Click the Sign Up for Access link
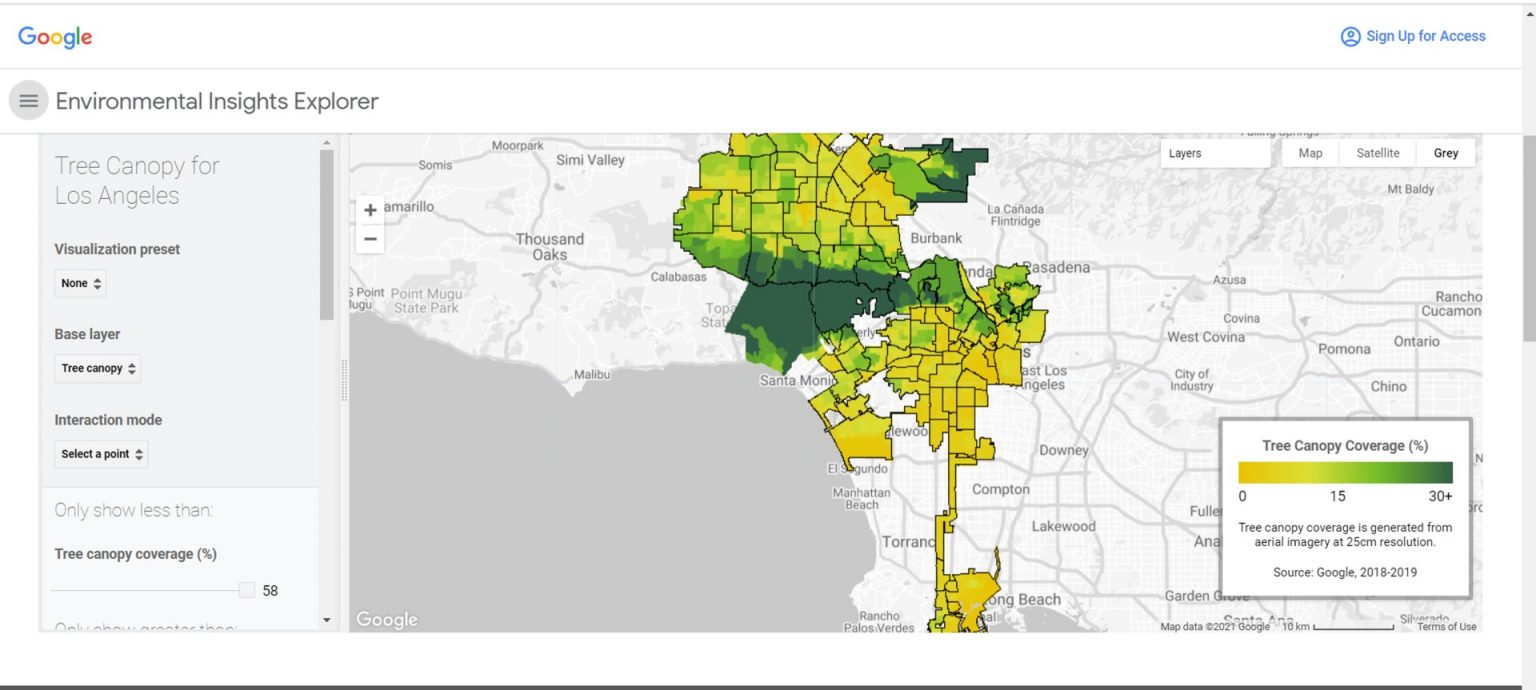Image resolution: width=1536 pixels, height=690 pixels. (1413, 36)
